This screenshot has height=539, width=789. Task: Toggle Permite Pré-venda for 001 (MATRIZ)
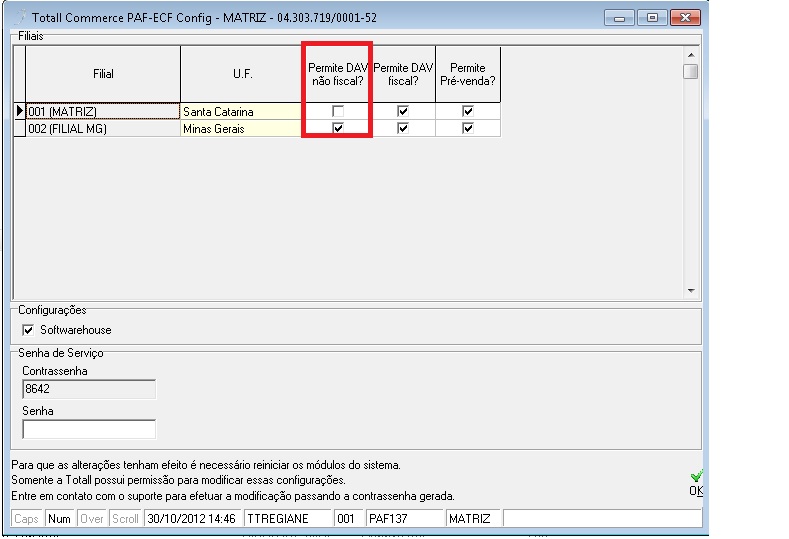[467, 111]
